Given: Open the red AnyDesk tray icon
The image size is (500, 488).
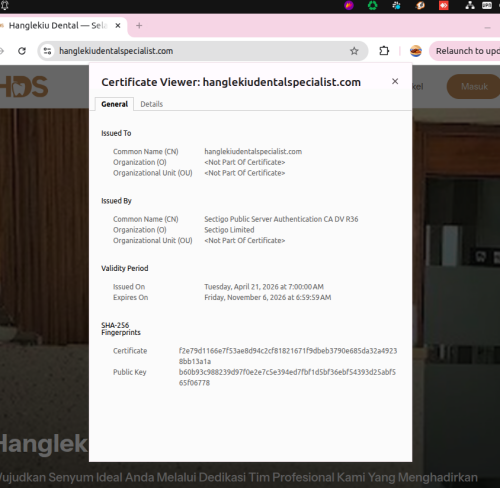Looking at the screenshot, I should pyautogui.click(x=444, y=5).
